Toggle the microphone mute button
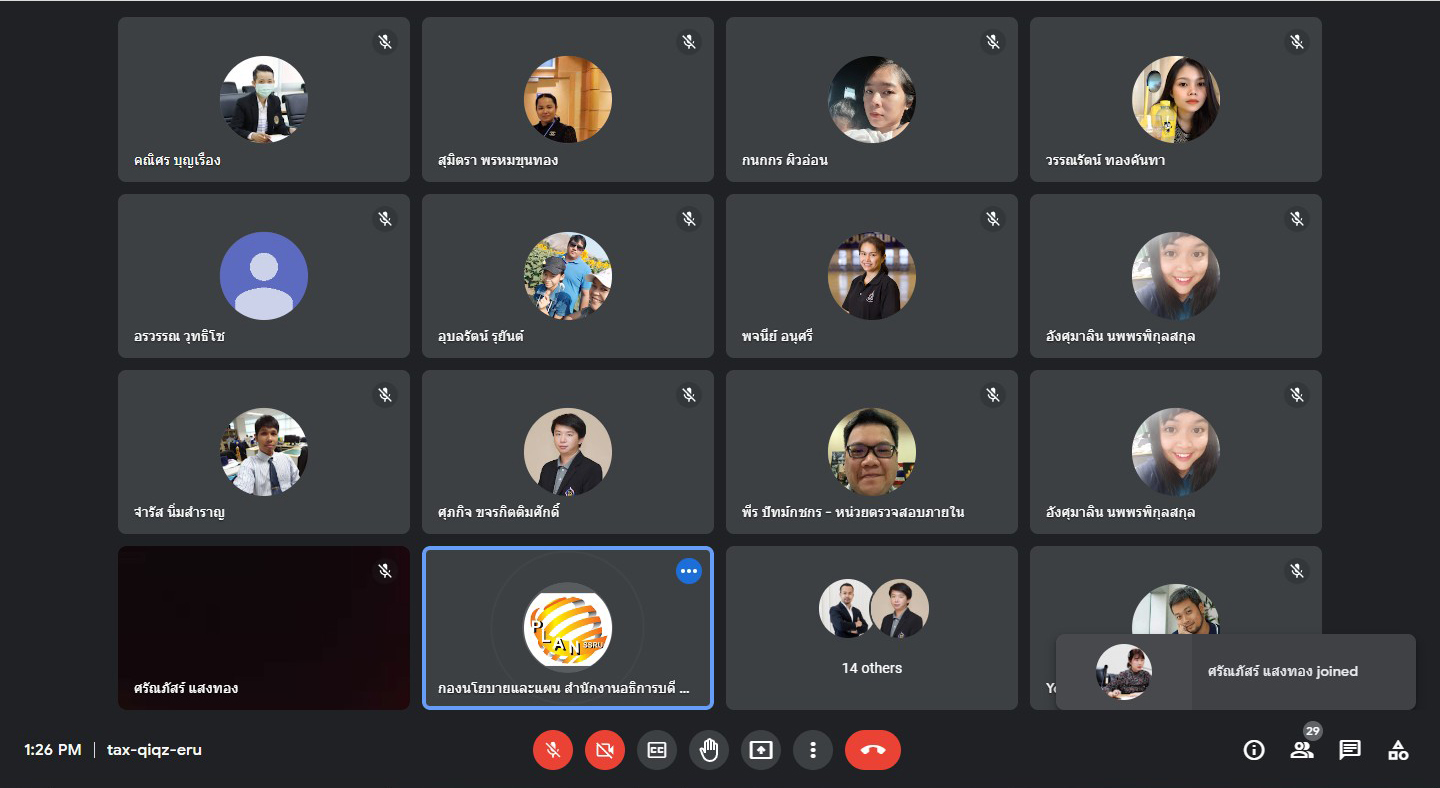 (x=553, y=750)
